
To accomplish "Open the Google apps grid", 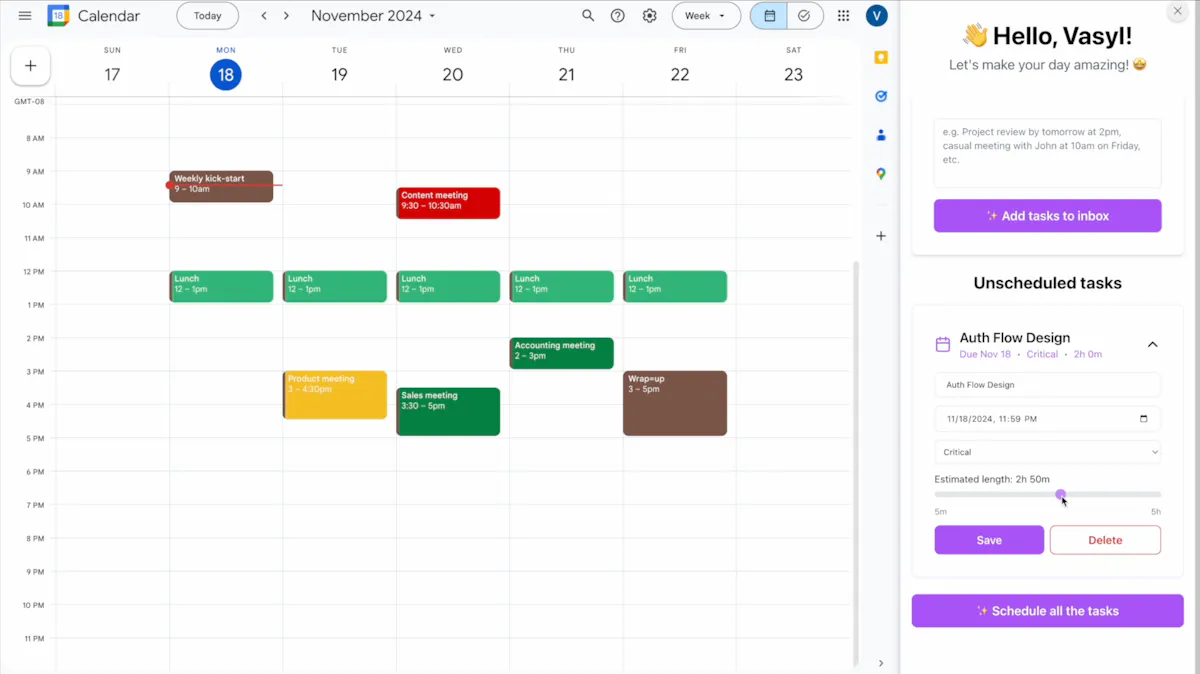I will click(x=843, y=16).
